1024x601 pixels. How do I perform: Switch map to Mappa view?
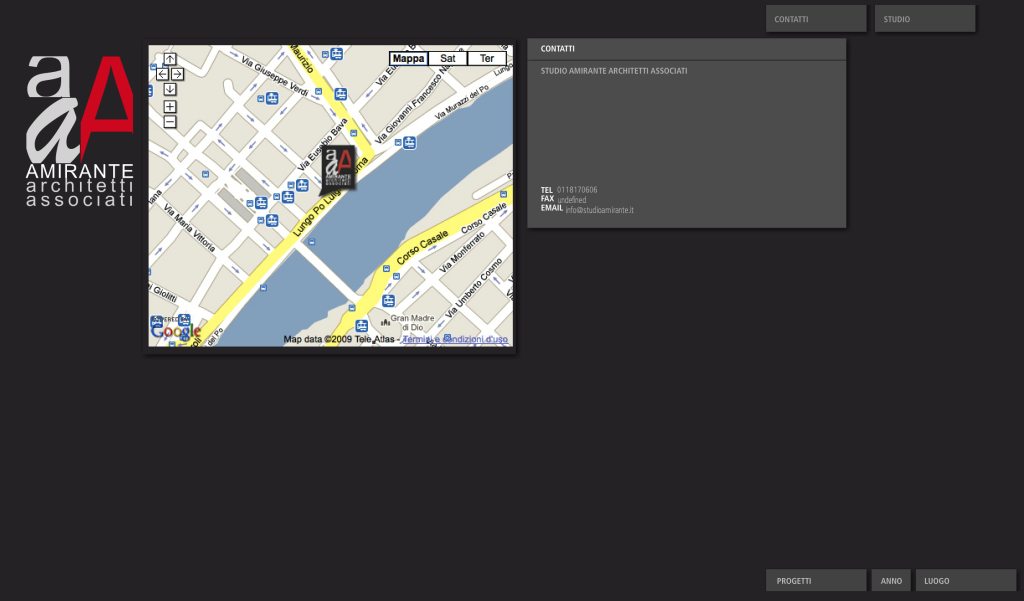pos(408,59)
